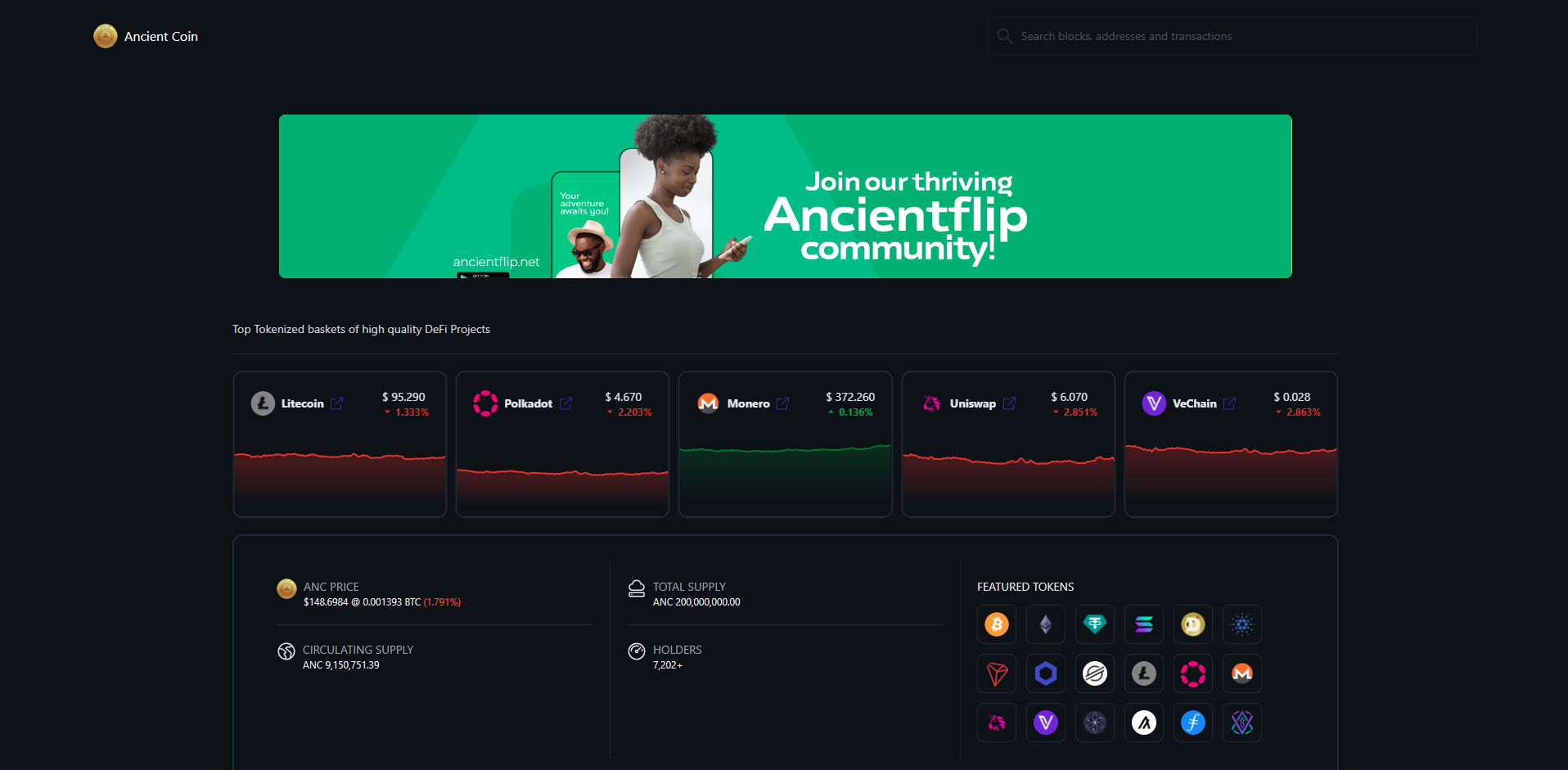Screen dimensions: 1568x770
Task: Open the Stellar featured token
Action: (1095, 674)
